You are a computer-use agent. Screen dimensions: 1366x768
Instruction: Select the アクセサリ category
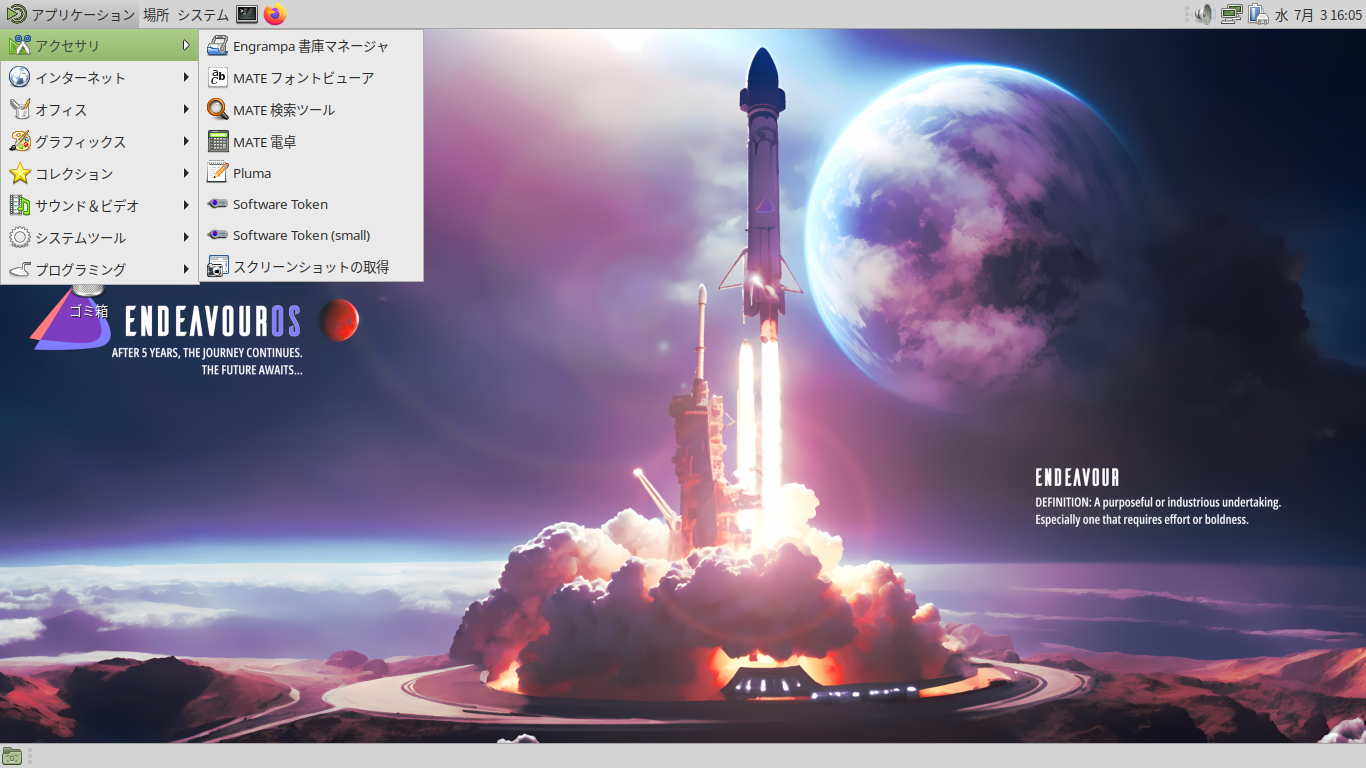pos(100,45)
